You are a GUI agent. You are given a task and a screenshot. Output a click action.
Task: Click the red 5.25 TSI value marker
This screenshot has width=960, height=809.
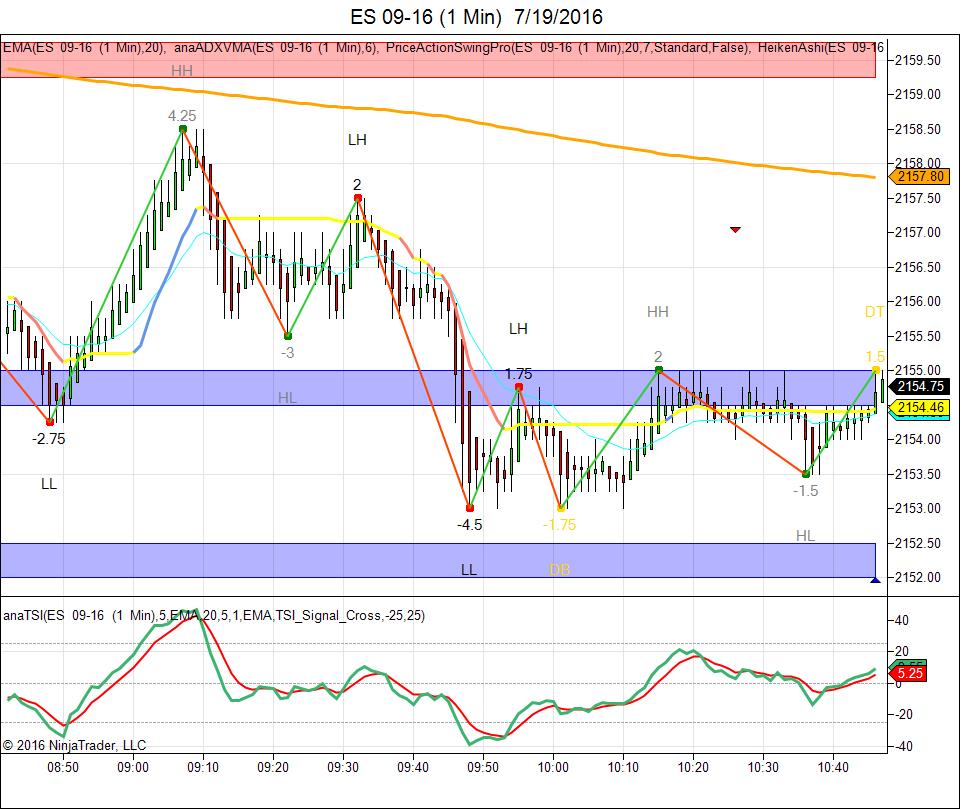[x=909, y=673]
